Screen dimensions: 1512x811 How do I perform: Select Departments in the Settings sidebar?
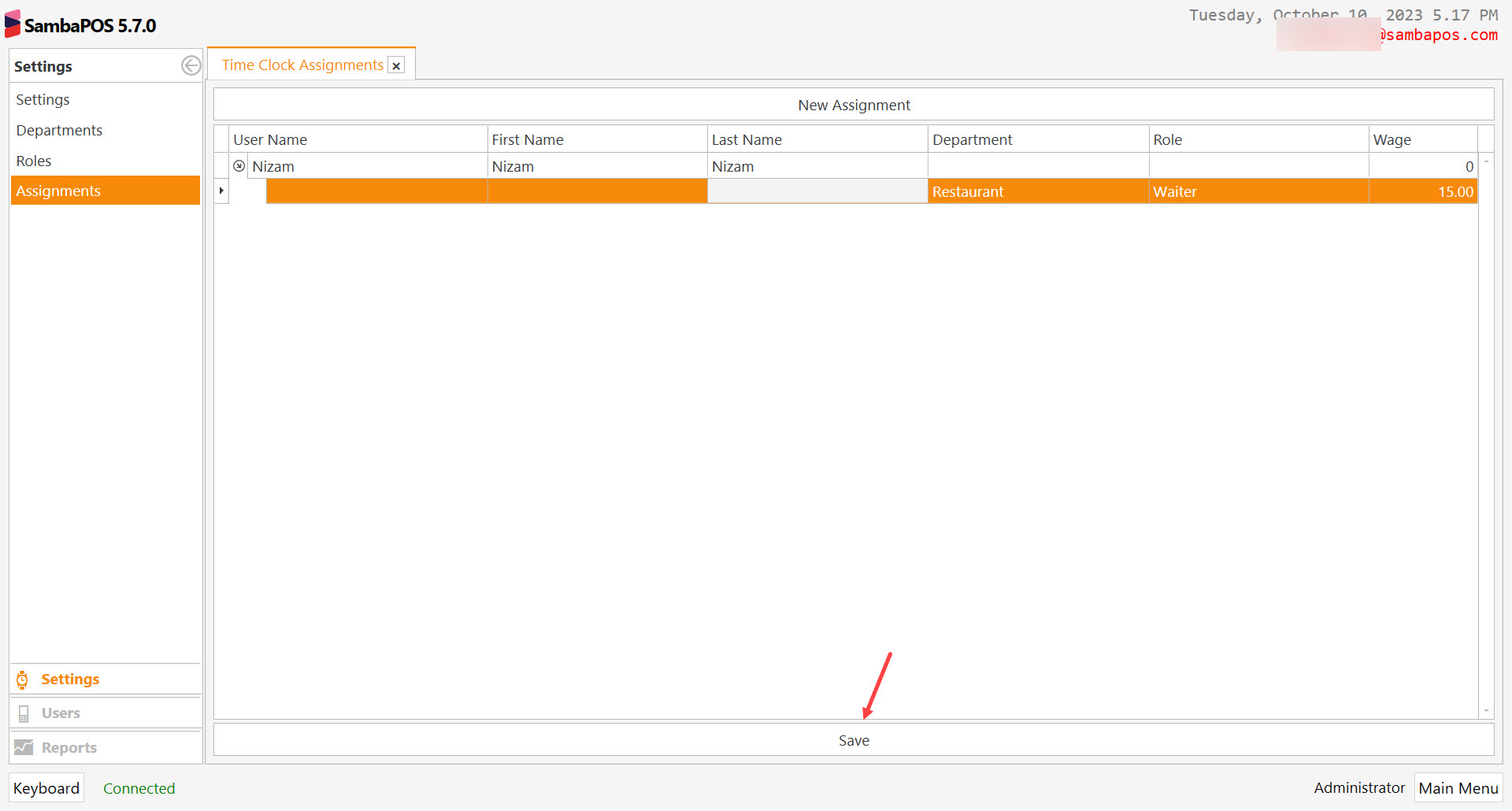pyautogui.click(x=59, y=130)
